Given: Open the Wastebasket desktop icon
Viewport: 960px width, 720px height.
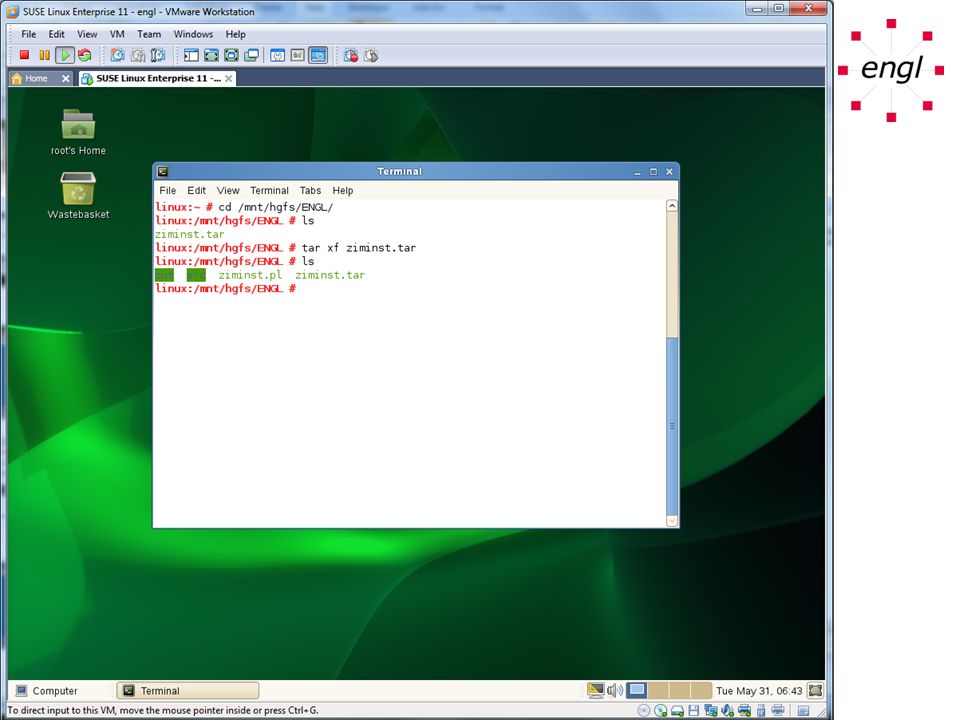Looking at the screenshot, I should click(78, 195).
